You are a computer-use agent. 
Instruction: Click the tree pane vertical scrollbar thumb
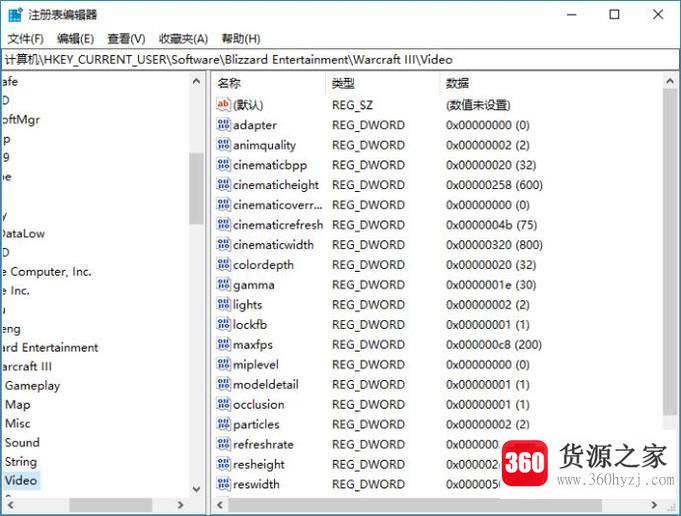[x=196, y=188]
